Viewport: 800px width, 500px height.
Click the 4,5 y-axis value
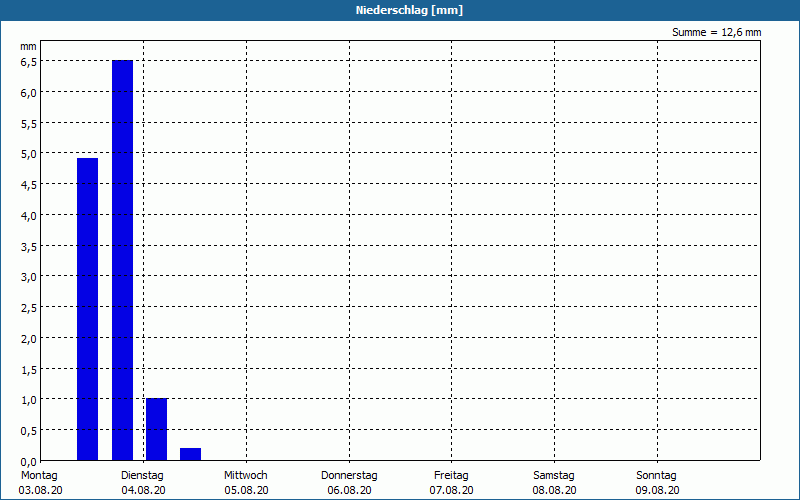(29, 185)
